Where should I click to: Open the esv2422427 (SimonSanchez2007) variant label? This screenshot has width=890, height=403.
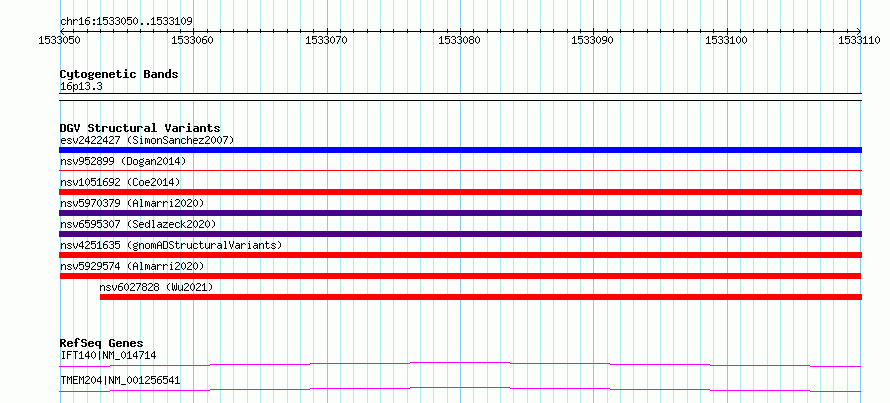point(147,140)
